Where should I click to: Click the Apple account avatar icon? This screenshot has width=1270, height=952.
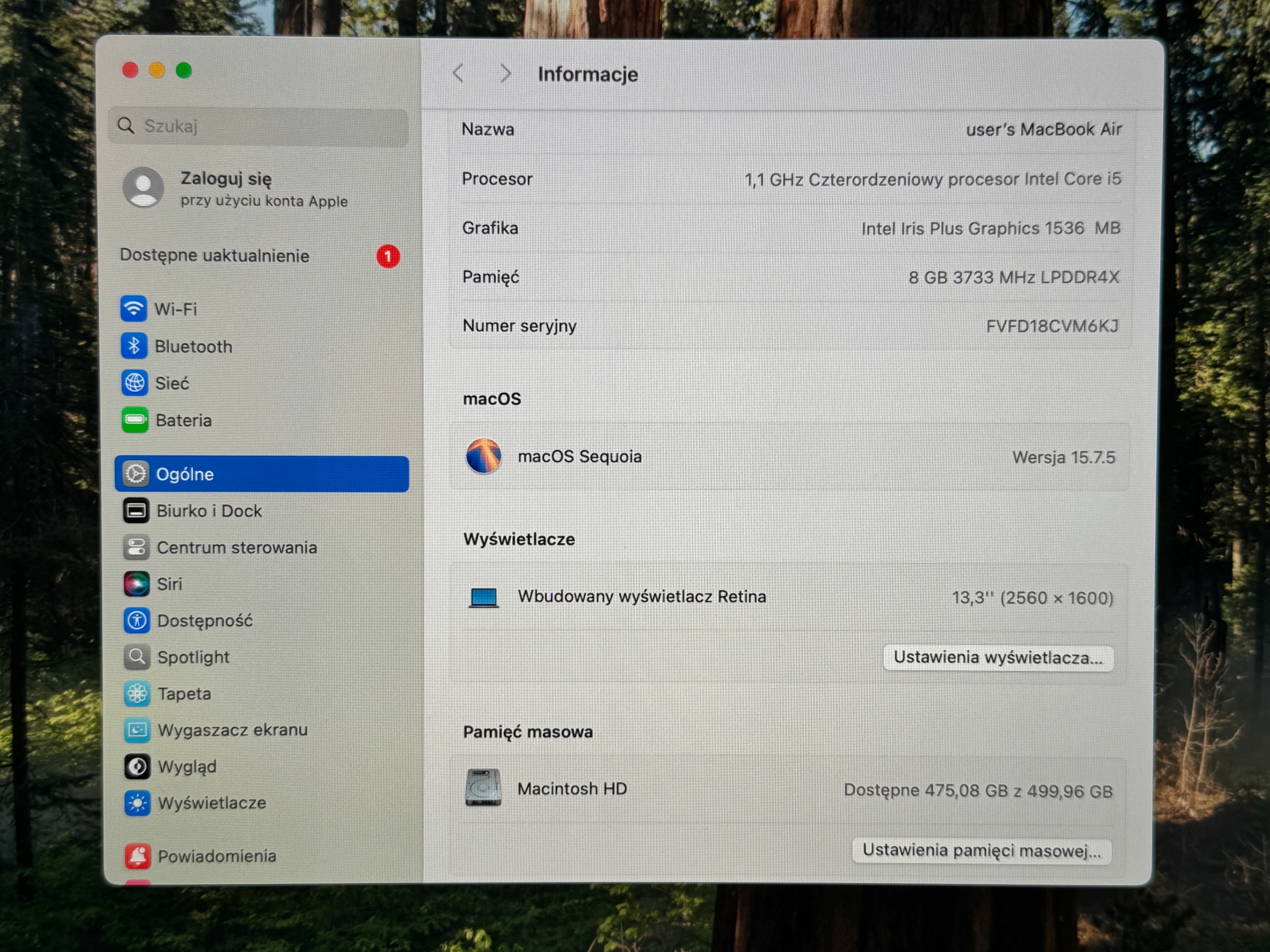pyautogui.click(x=143, y=187)
